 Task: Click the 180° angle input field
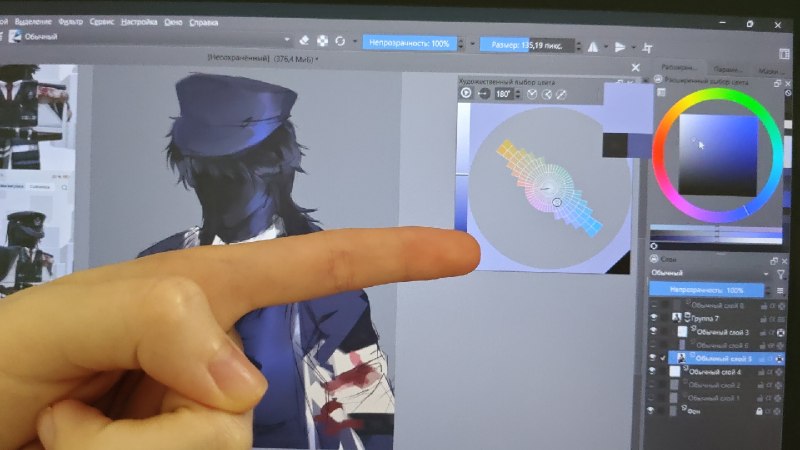coord(503,94)
